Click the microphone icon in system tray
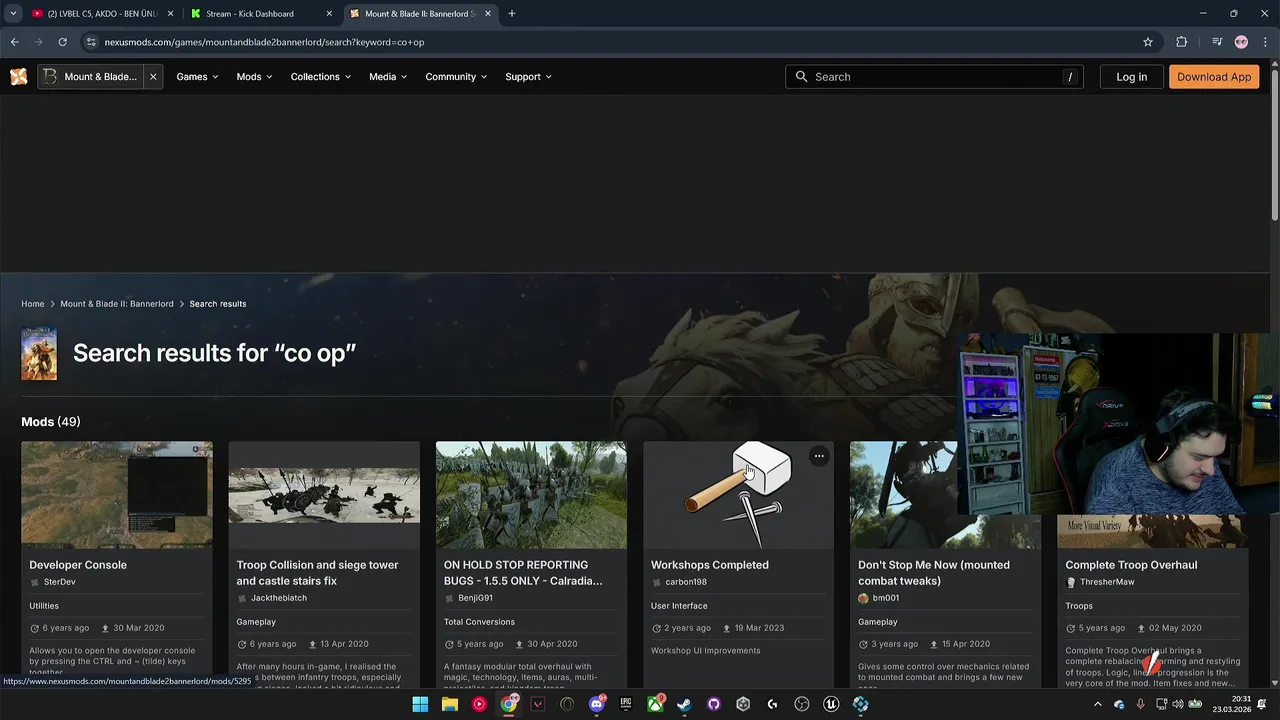Viewport: 1280px width, 720px height. pos(1140,704)
